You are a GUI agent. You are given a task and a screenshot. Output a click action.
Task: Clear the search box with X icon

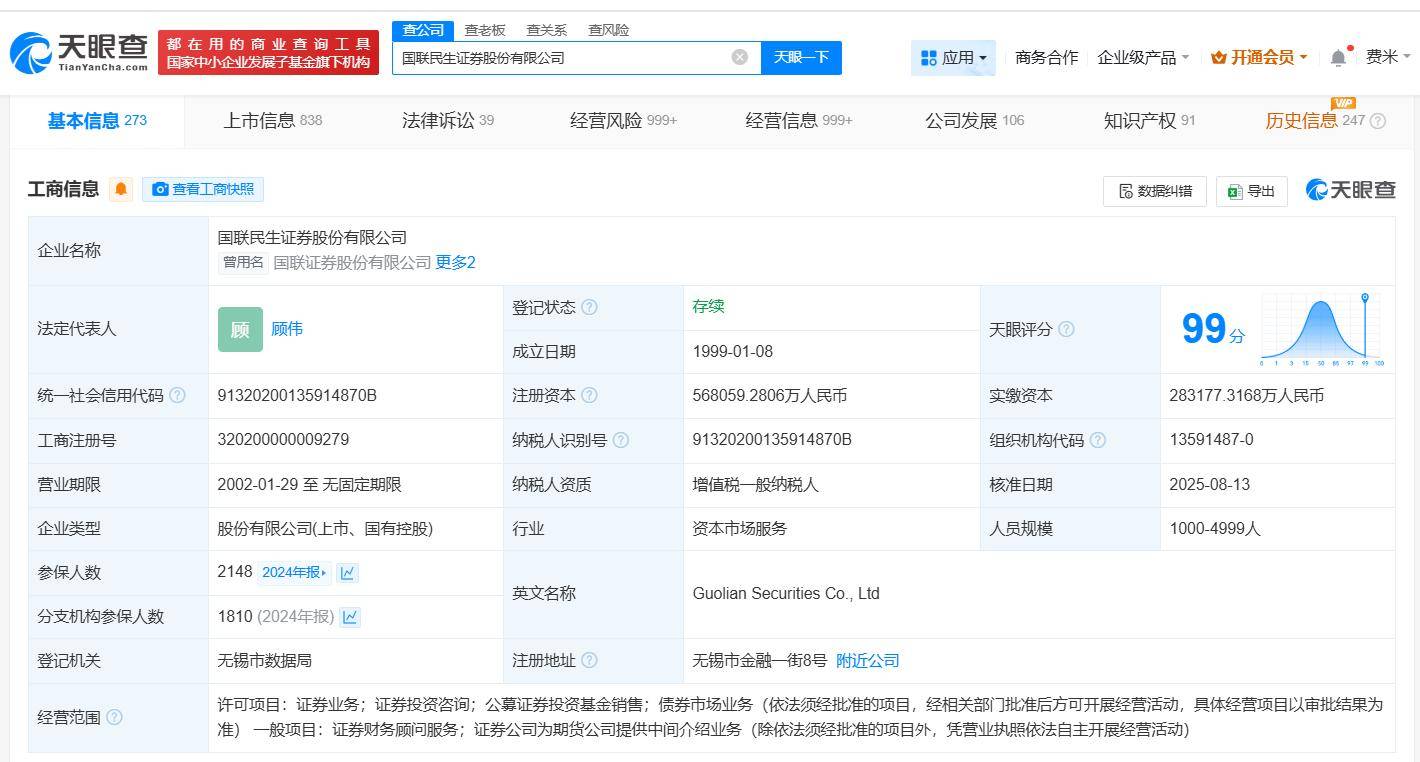point(740,57)
